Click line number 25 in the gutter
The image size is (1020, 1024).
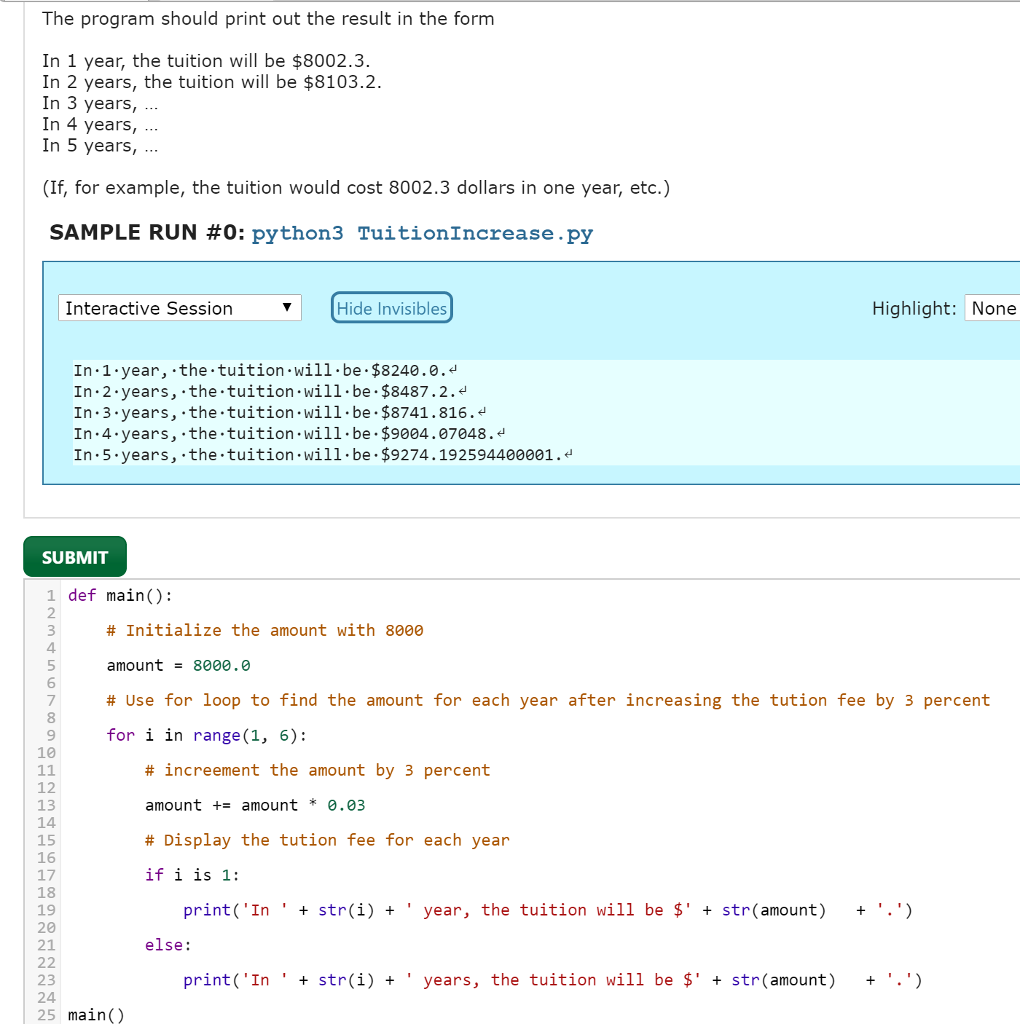coord(46,1016)
